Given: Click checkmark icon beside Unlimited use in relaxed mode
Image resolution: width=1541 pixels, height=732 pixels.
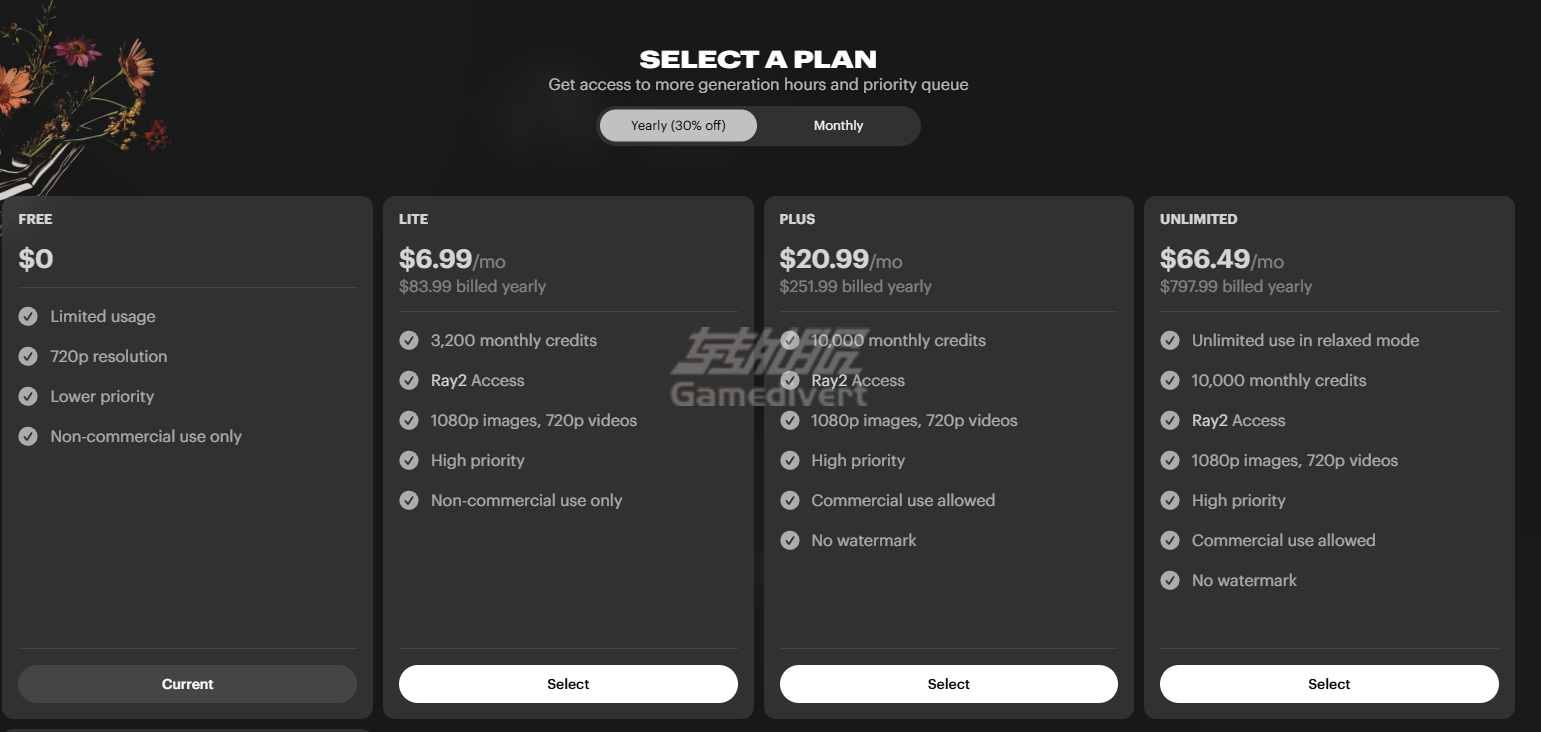Looking at the screenshot, I should (1170, 340).
